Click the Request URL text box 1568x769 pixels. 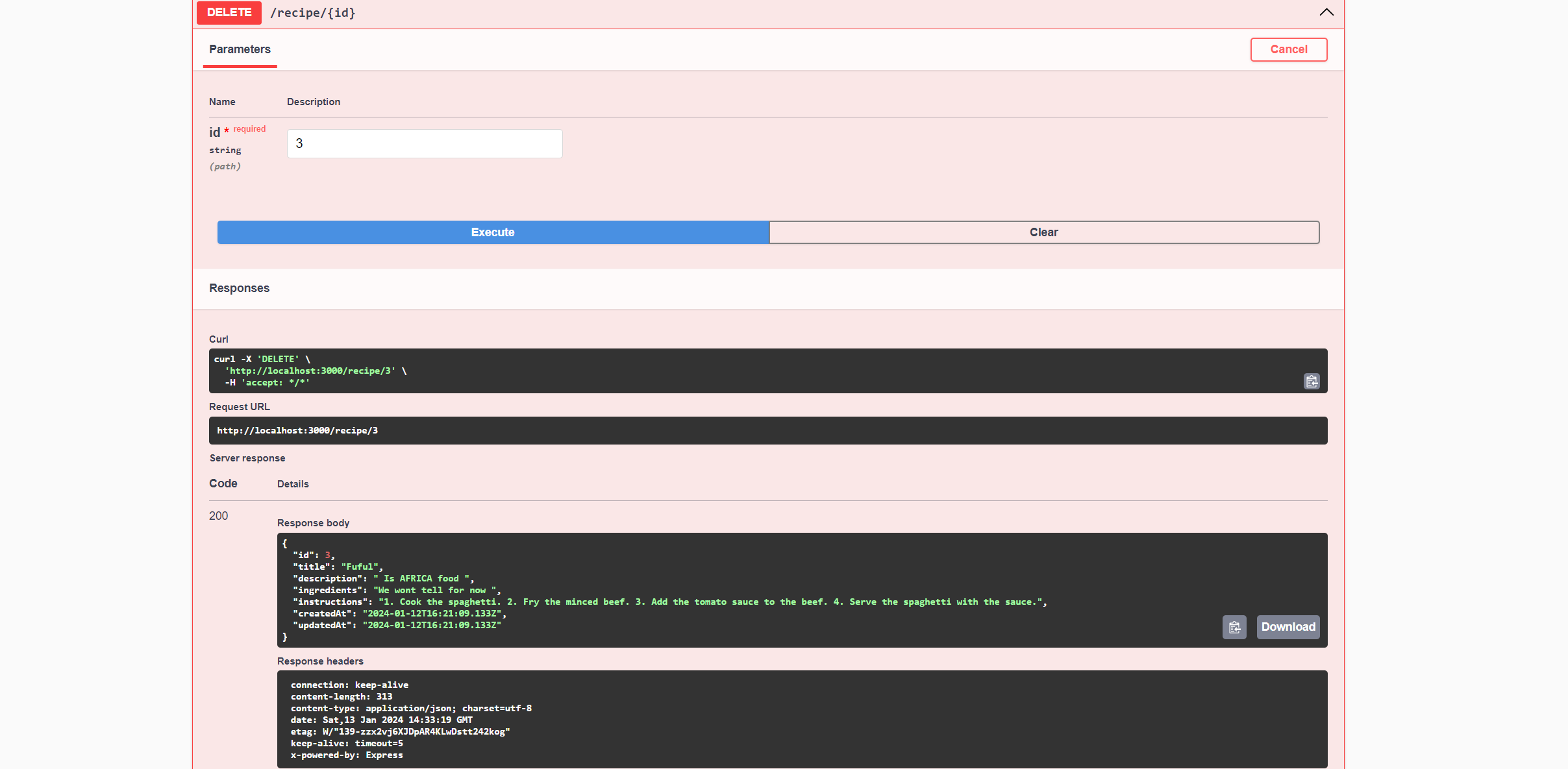[768, 430]
